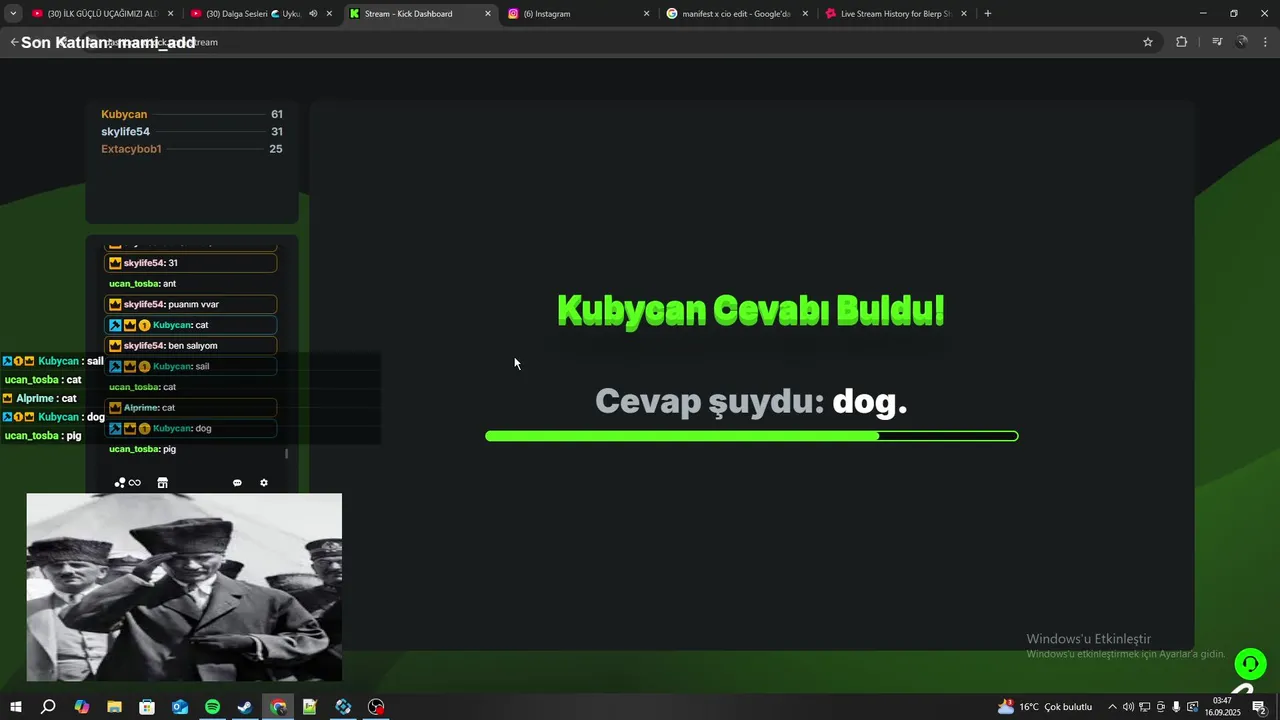Open Windows taskbar search
Image resolution: width=1280 pixels, height=720 pixels.
click(x=48, y=707)
